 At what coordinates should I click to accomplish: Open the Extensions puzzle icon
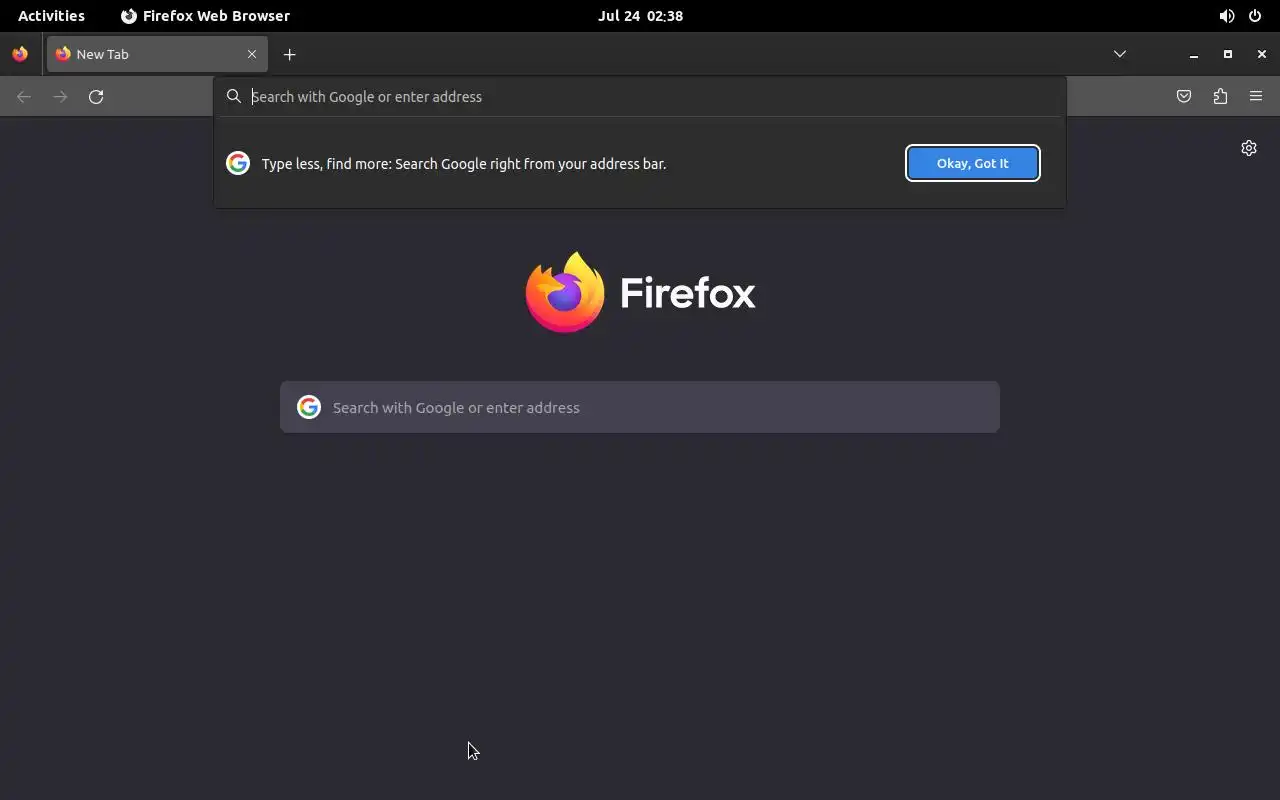[x=1220, y=97]
